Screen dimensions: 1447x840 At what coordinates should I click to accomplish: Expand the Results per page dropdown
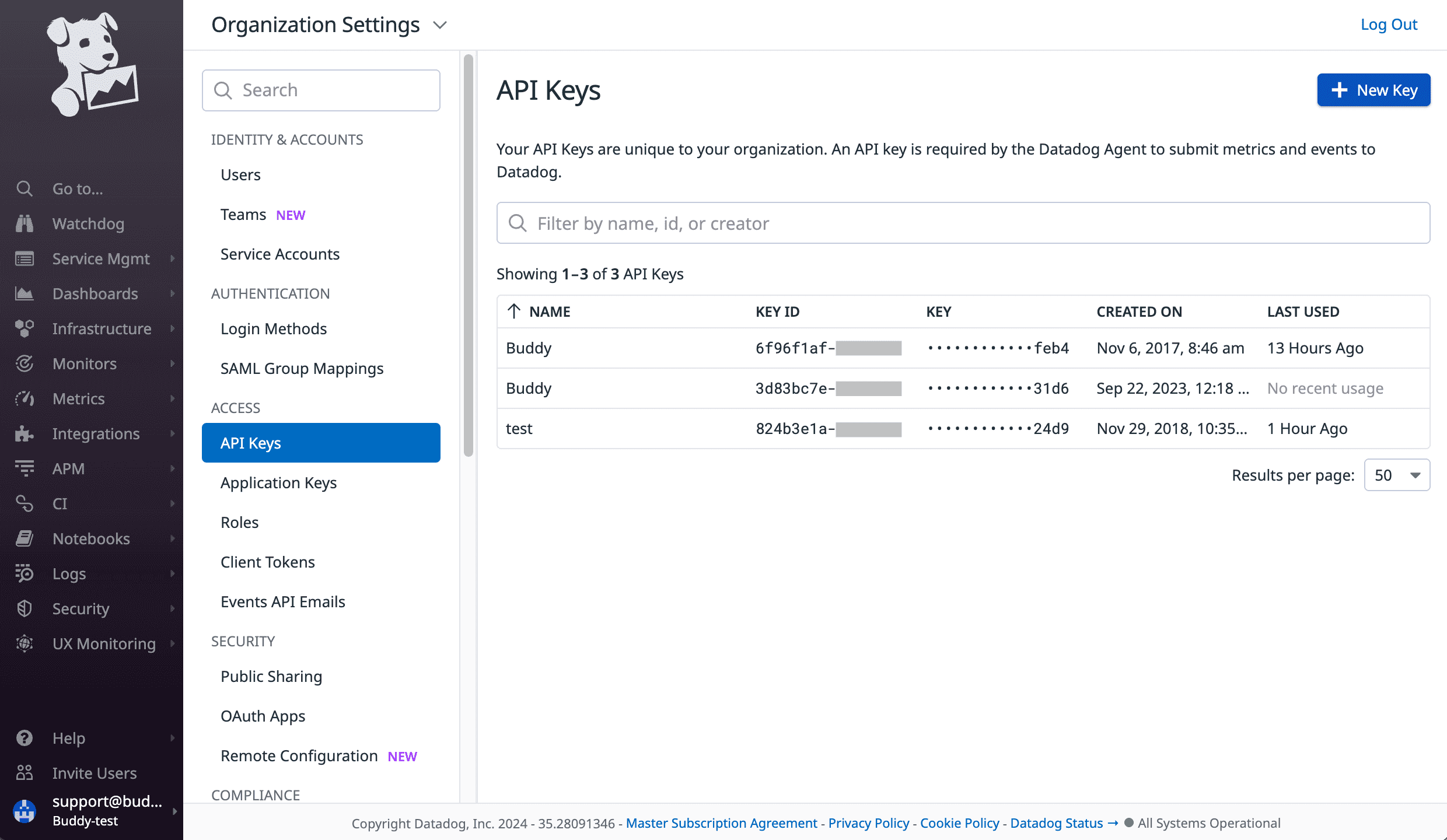pos(1397,474)
